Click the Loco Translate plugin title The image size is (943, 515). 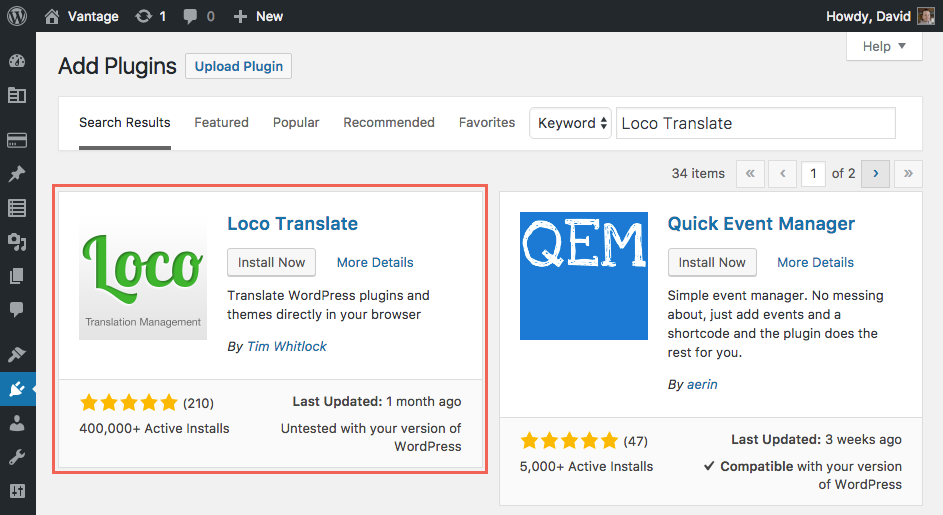click(x=292, y=224)
